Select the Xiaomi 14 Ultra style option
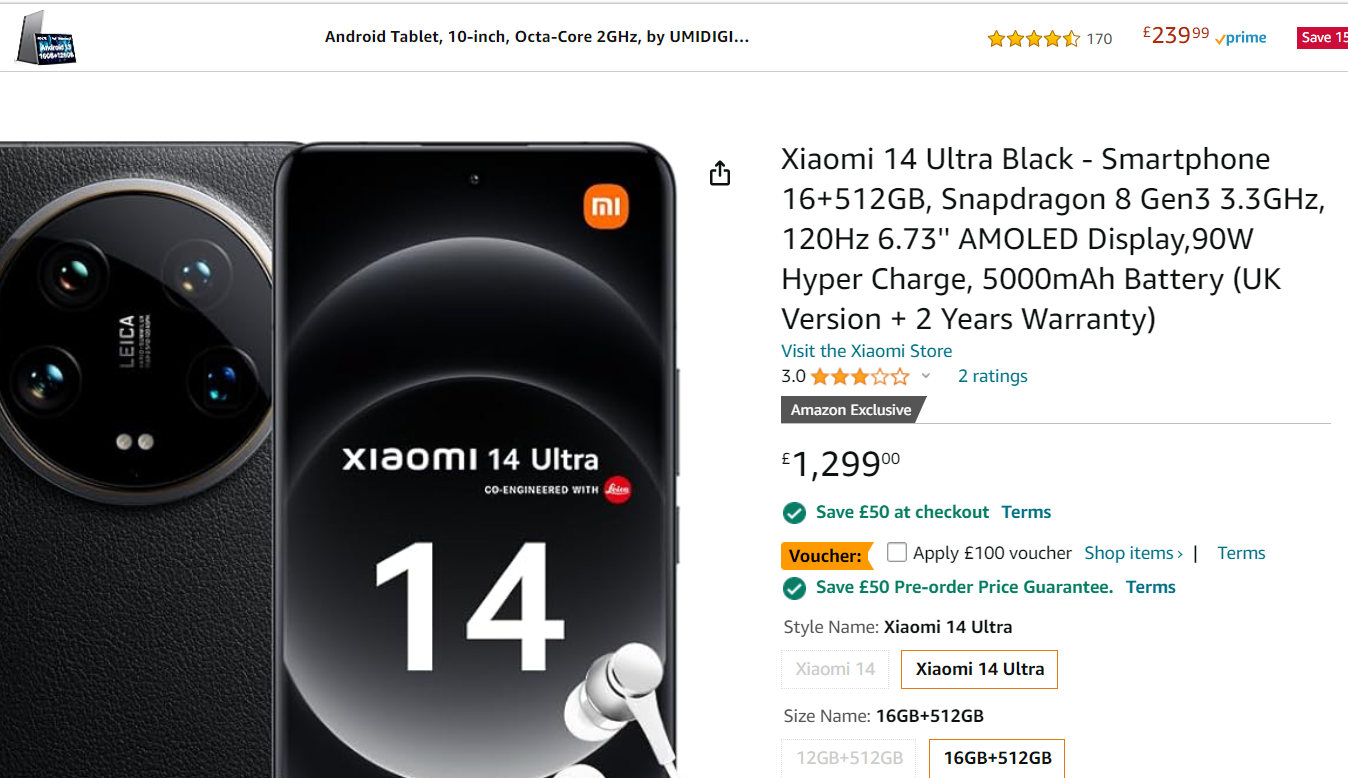Screen dimensions: 1348x778 [x=979, y=669]
